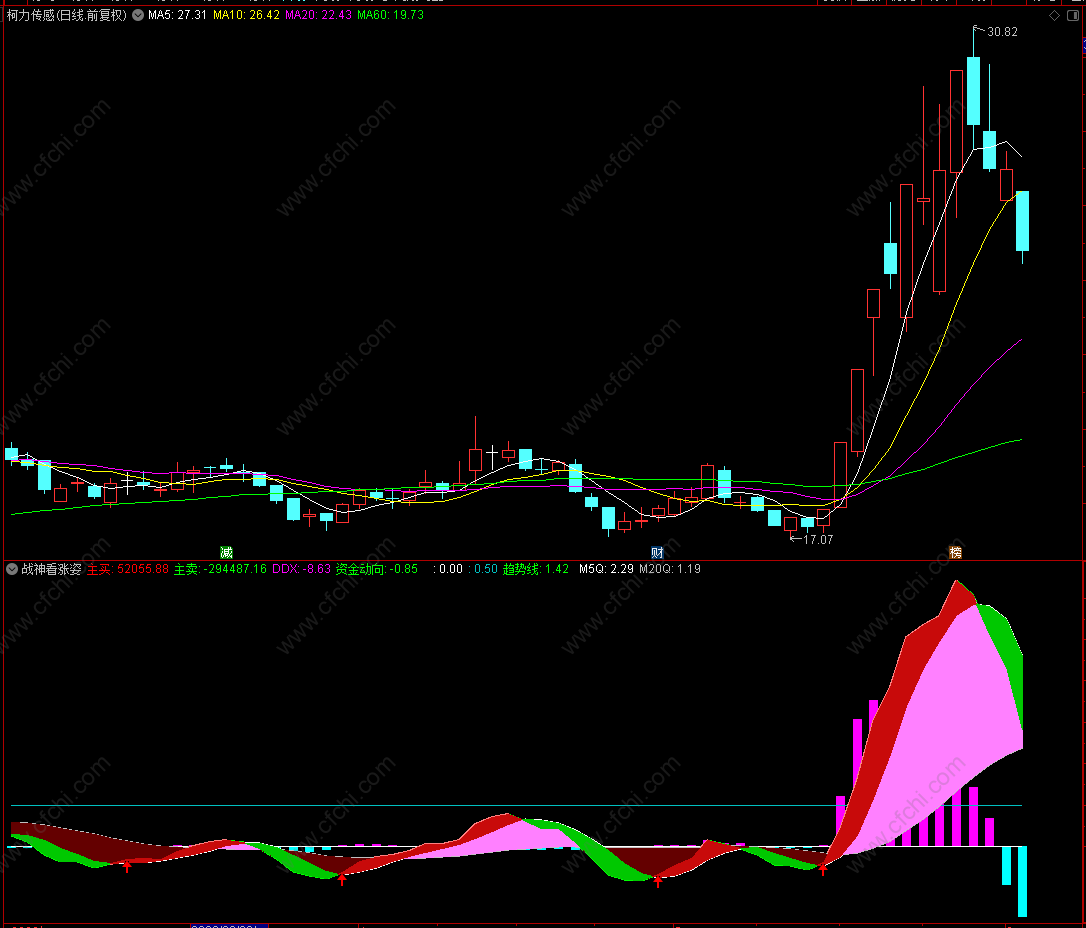1086x928 pixels.
Task: Select the 趋势线: 1.42 value
Action: [x=536, y=569]
